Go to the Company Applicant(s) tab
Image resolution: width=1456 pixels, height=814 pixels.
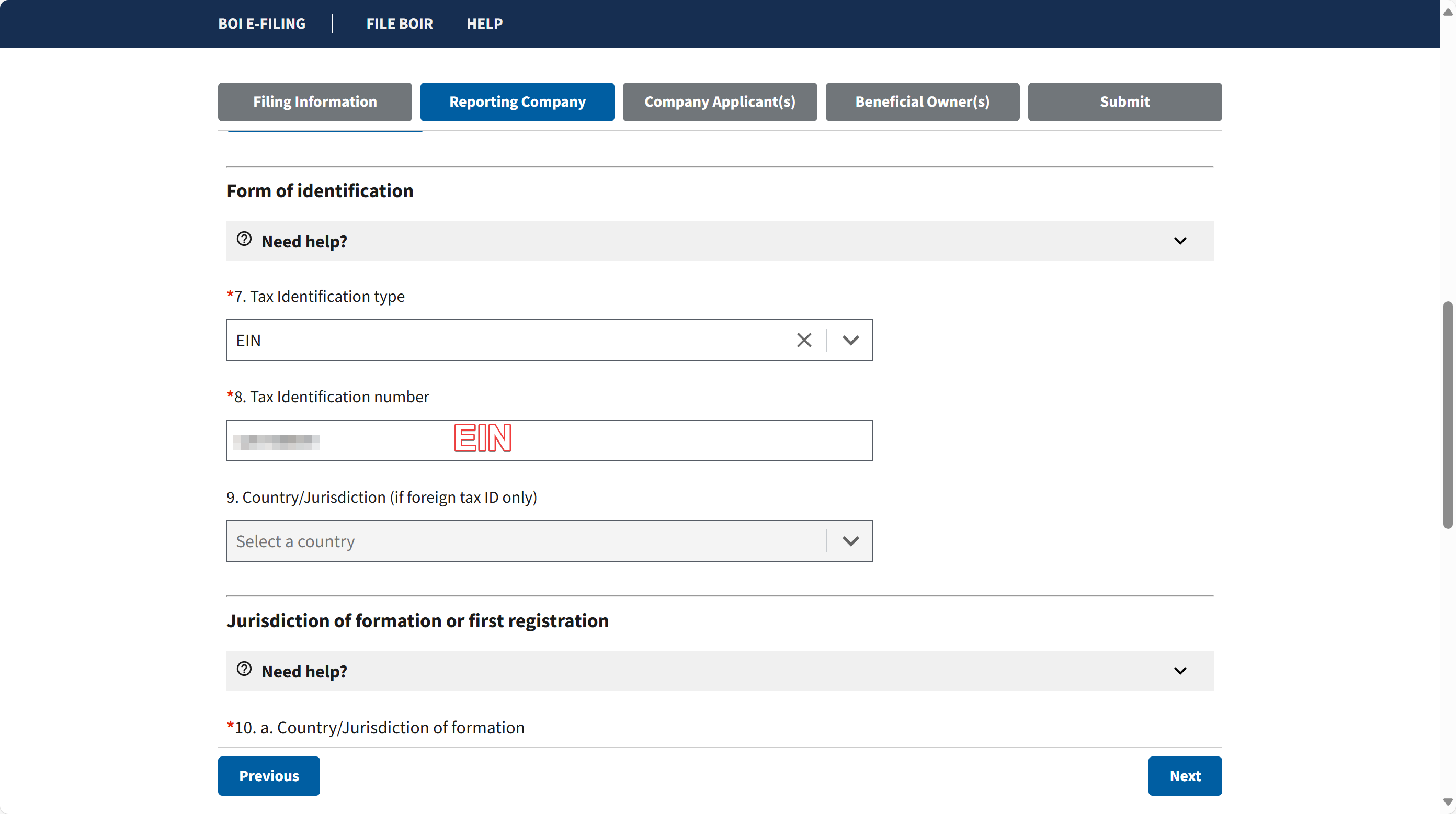[x=720, y=101]
